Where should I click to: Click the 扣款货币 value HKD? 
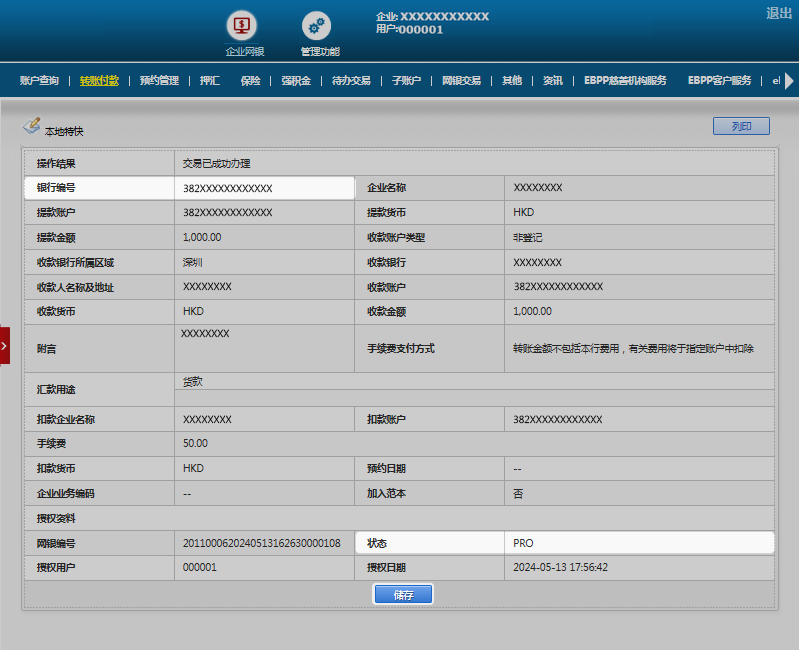click(193, 468)
